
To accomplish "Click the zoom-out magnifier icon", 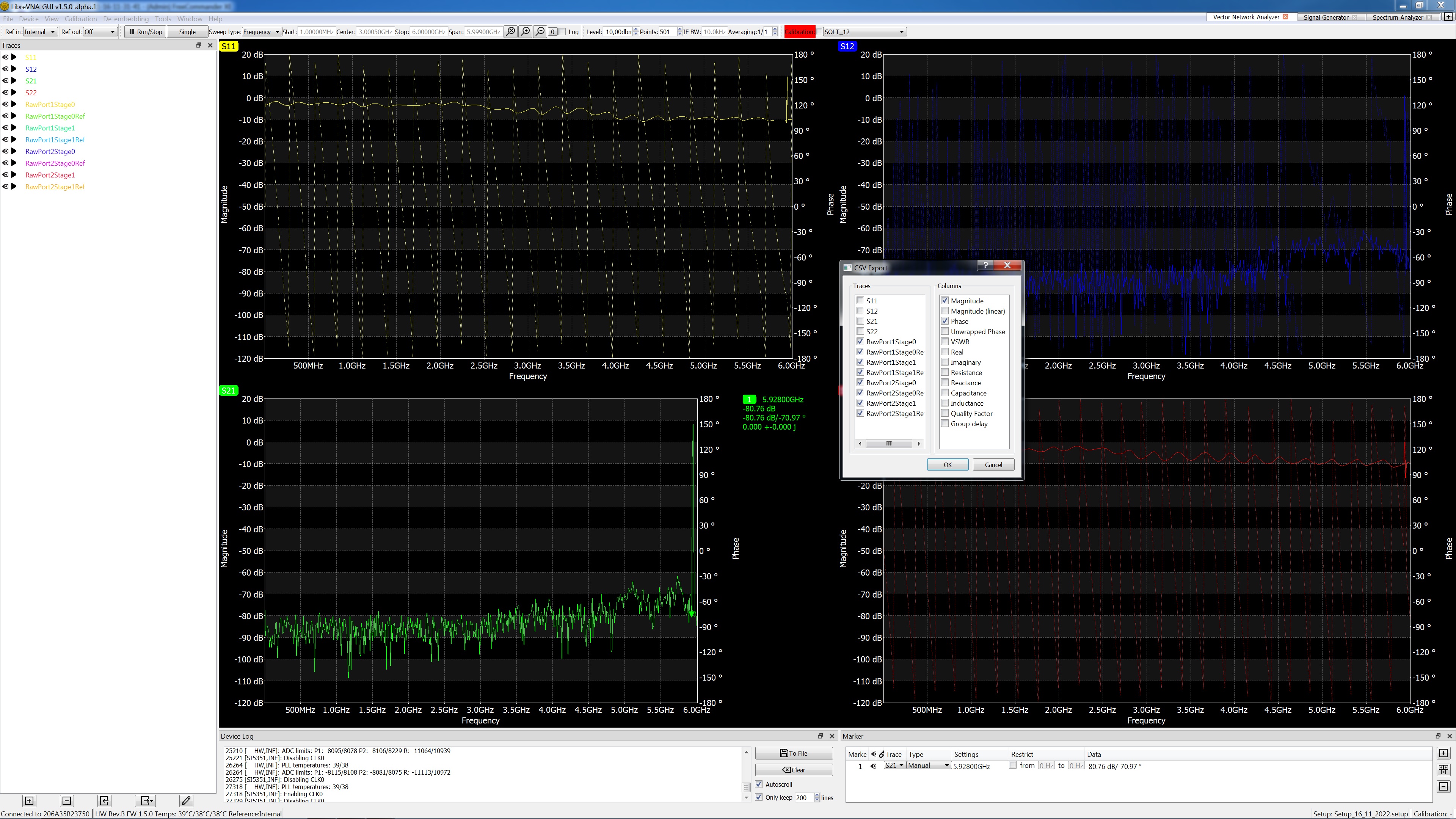I will 540,31.
